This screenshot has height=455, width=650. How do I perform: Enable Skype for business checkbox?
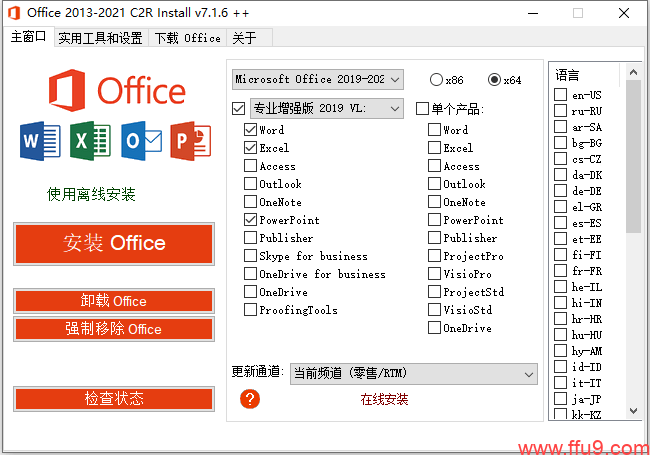[x=250, y=256]
